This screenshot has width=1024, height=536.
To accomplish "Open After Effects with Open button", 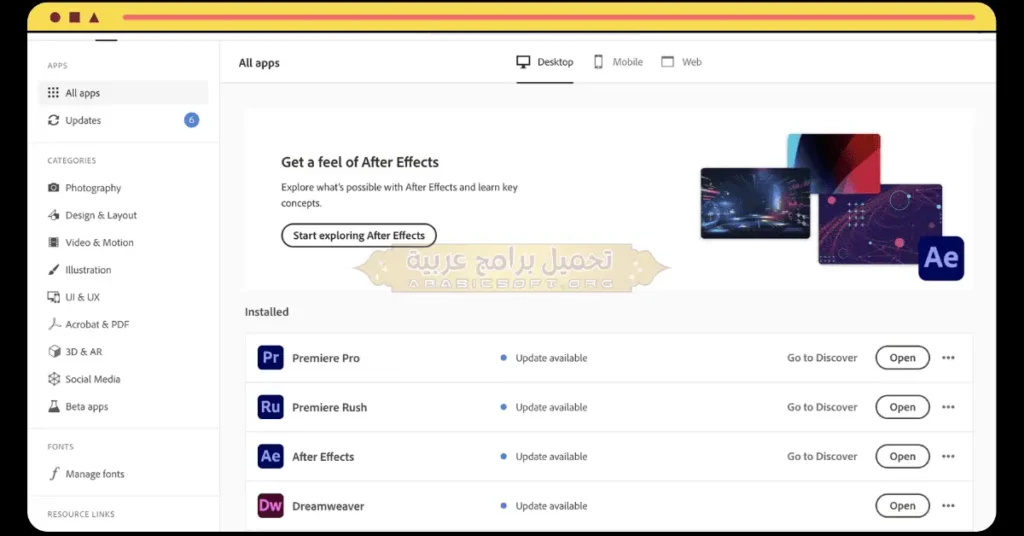I will pos(902,456).
